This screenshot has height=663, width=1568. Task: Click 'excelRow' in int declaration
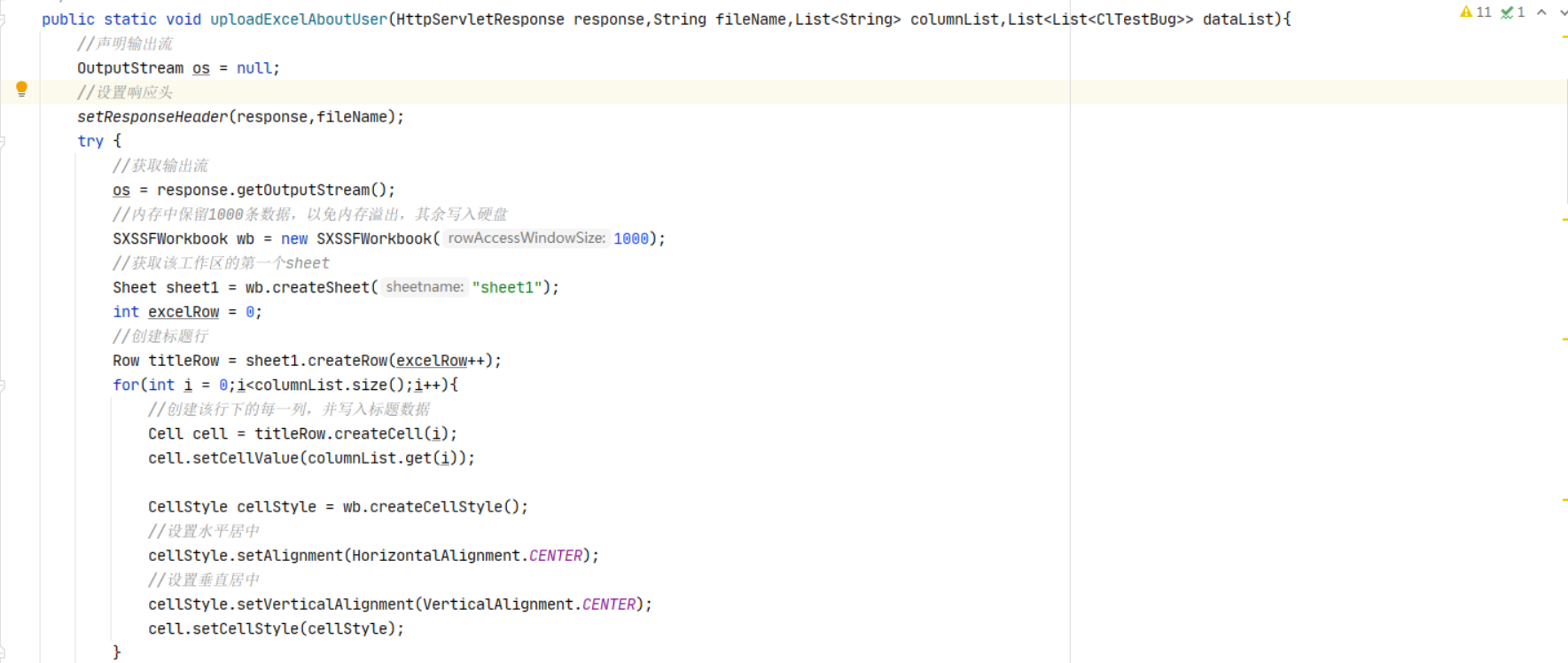(x=183, y=312)
